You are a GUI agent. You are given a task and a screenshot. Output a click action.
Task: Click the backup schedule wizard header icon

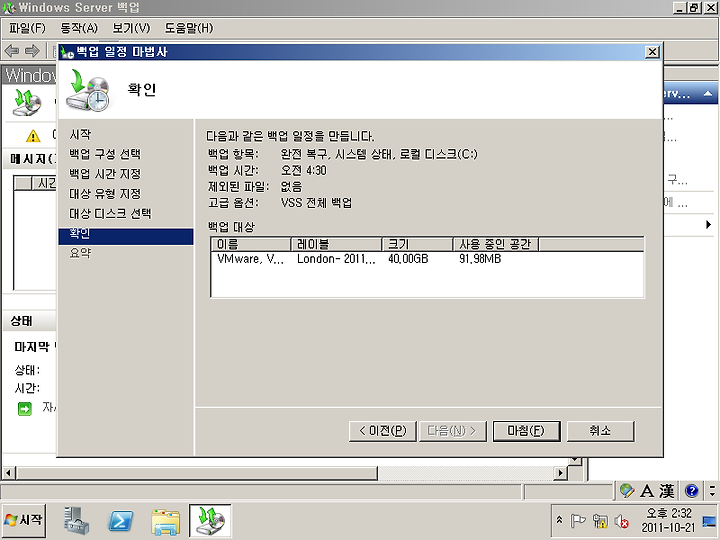pos(89,90)
